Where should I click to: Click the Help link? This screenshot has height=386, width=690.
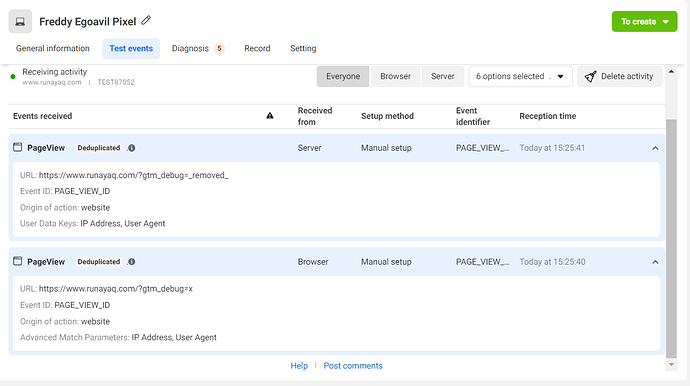(299, 366)
